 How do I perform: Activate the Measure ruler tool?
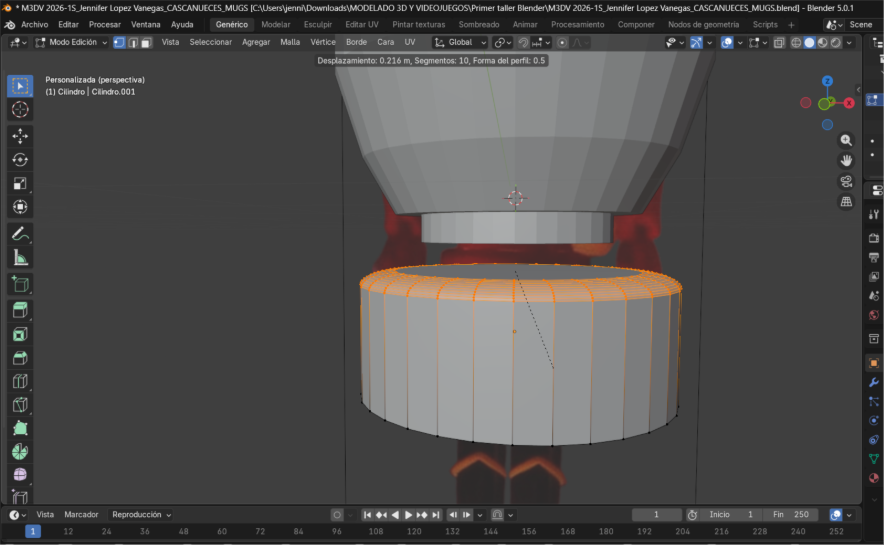click(x=20, y=257)
